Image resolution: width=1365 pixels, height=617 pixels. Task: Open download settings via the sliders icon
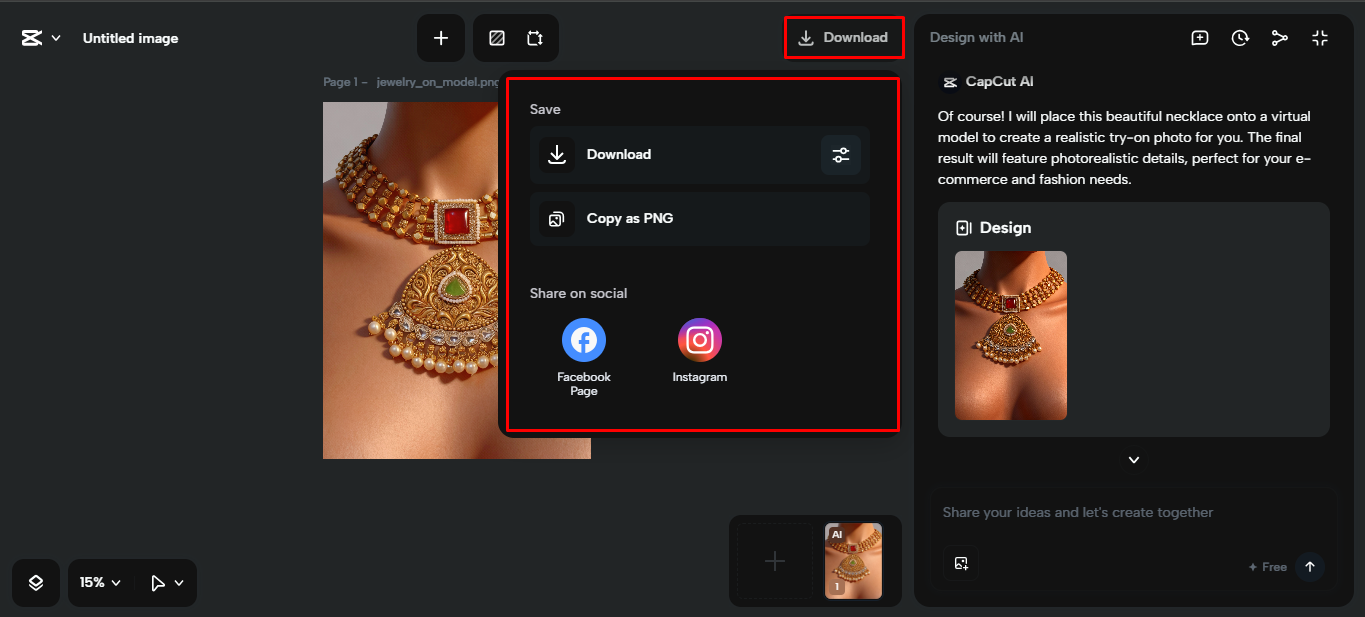[840, 155]
